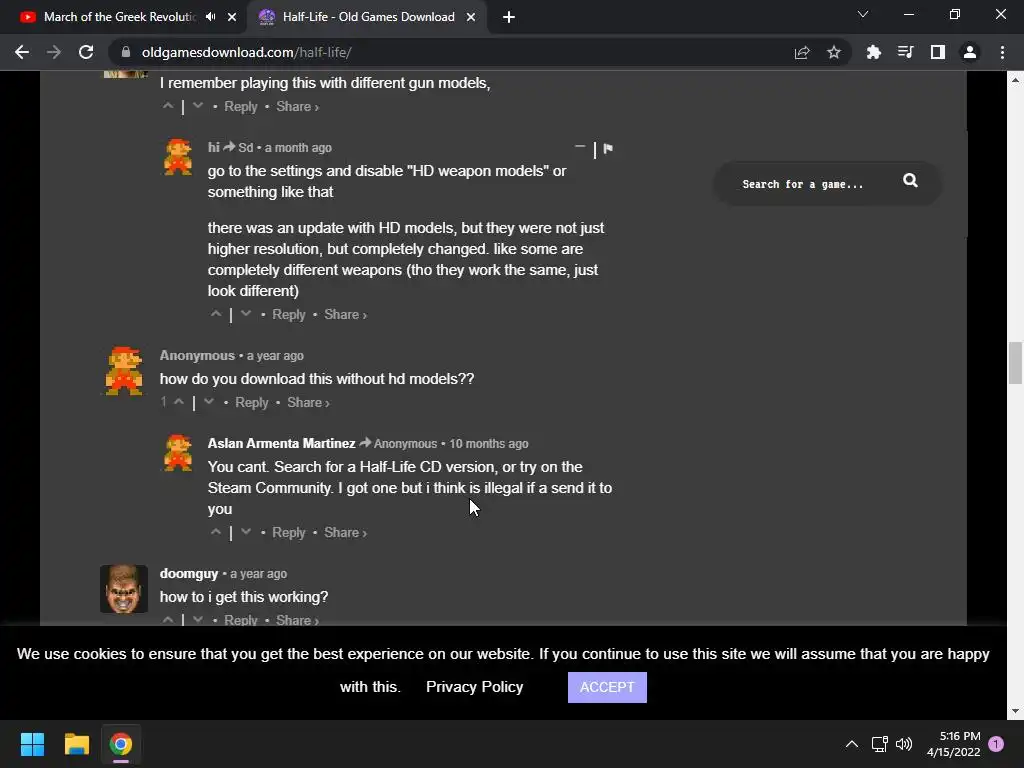Open a new browser tab
Image resolution: width=1024 pixels, height=768 pixels.
pyautogui.click(x=509, y=17)
